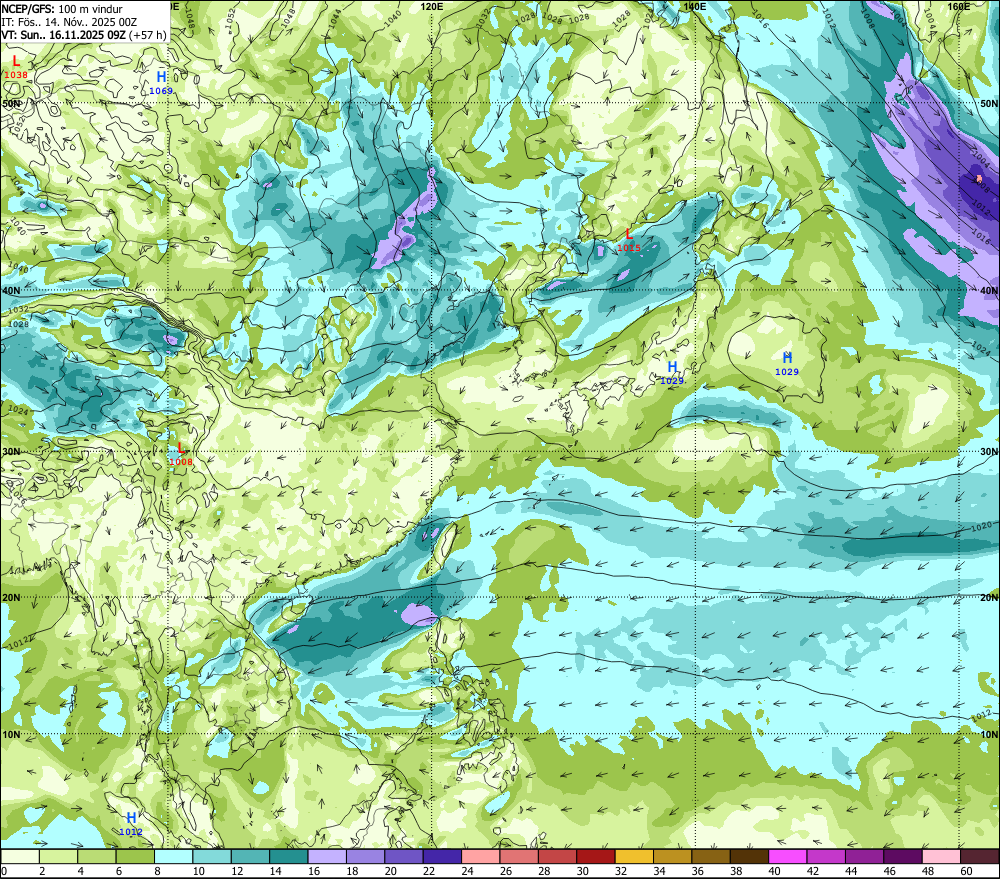This screenshot has width=1000, height=879.
Task: Pick the light green 2–4 legend swatch
Action: 59,856
